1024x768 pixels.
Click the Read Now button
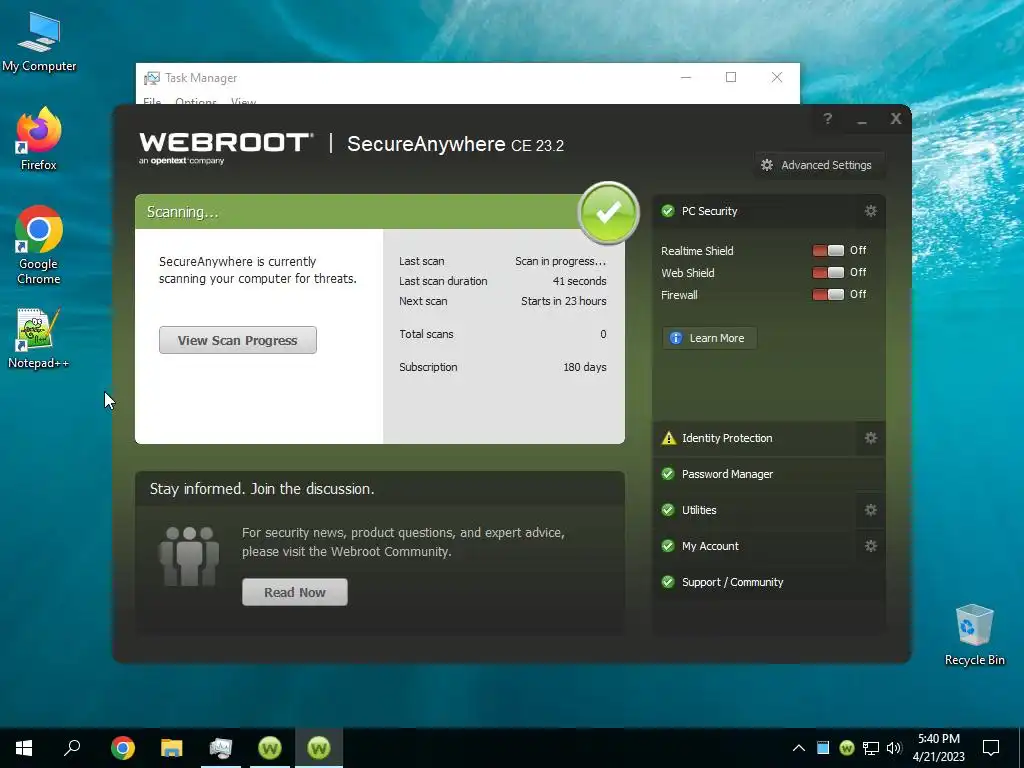(x=295, y=592)
